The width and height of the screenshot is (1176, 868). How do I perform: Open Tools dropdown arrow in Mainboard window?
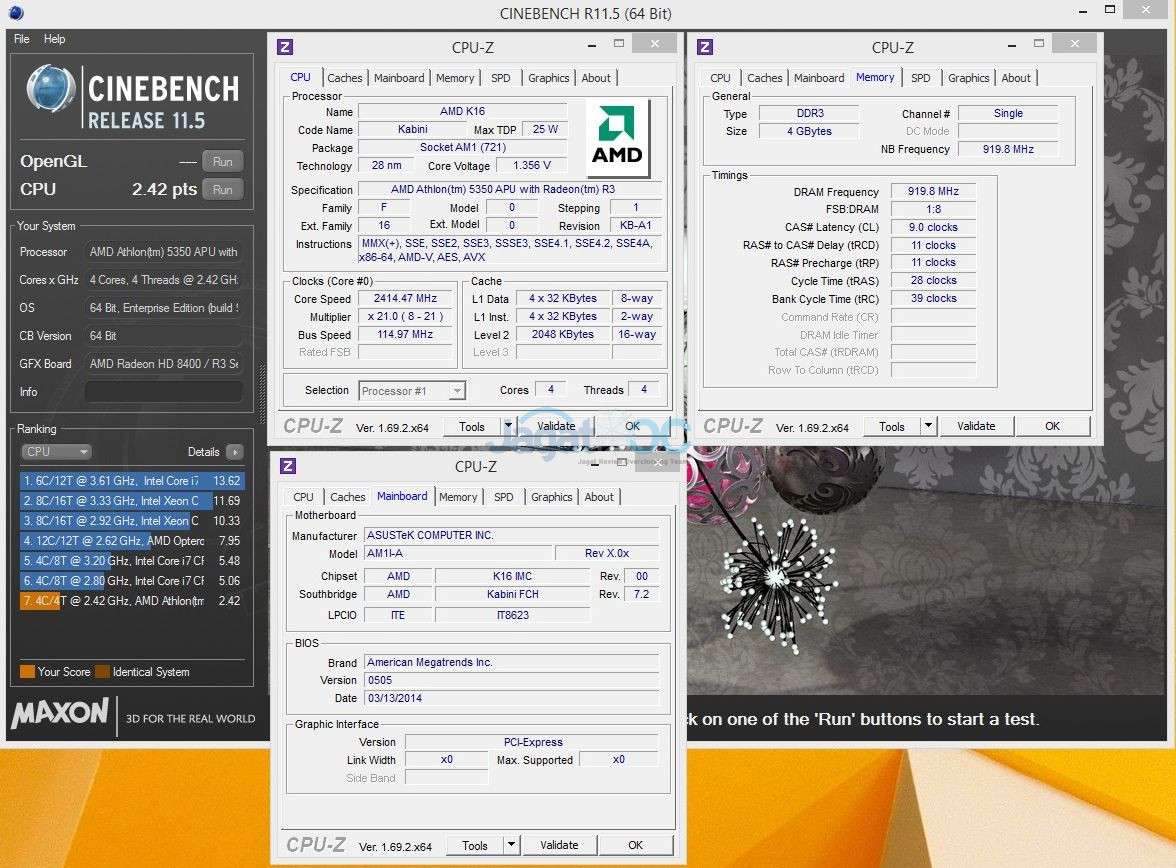pos(511,845)
